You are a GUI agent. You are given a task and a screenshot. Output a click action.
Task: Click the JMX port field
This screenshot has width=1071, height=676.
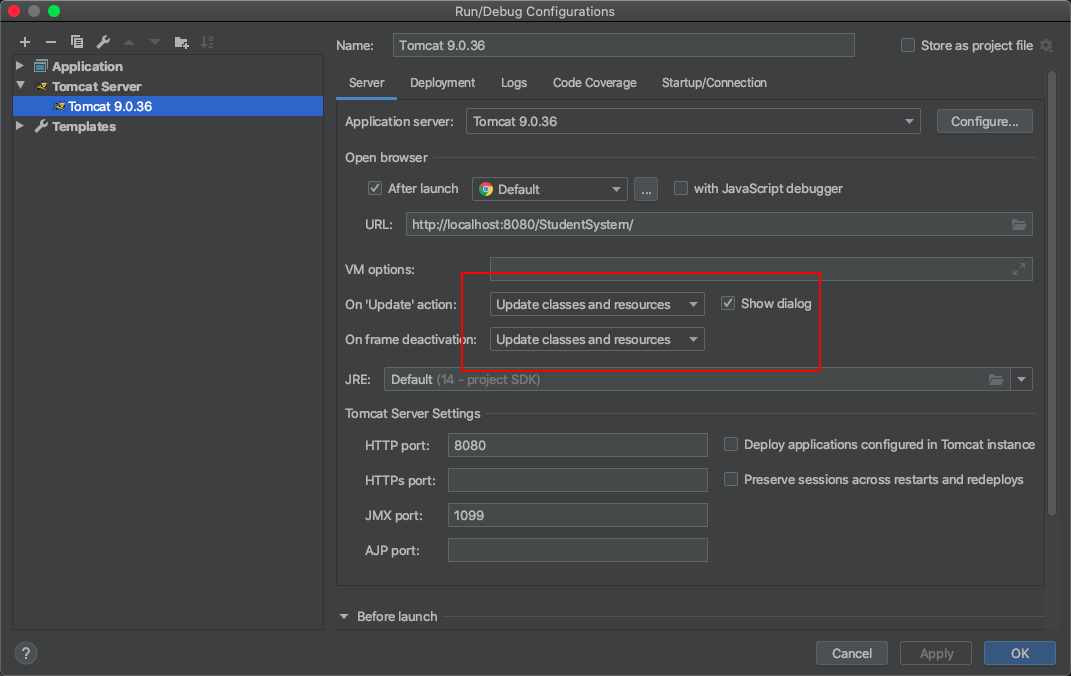[578, 515]
